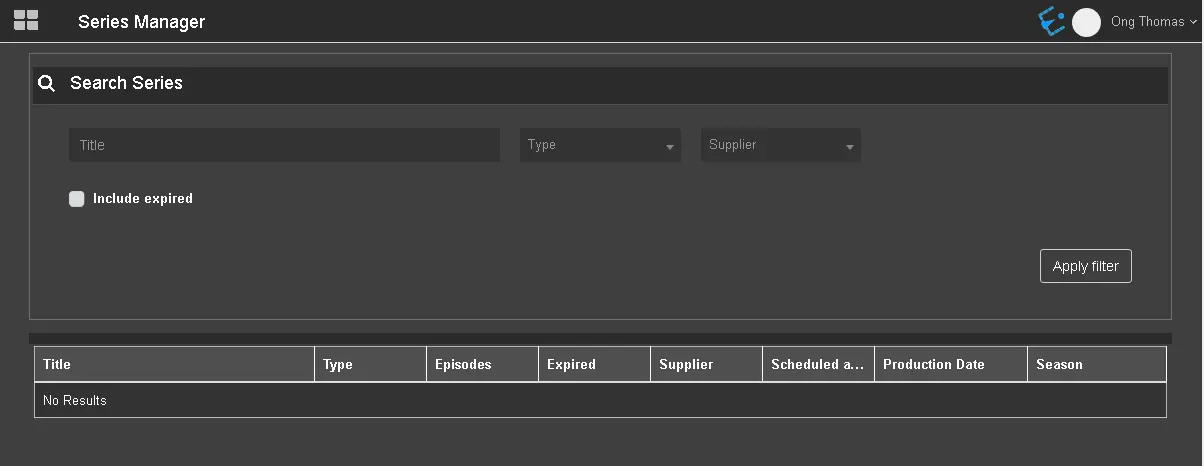Open the app grid menu icon

click(26, 20)
